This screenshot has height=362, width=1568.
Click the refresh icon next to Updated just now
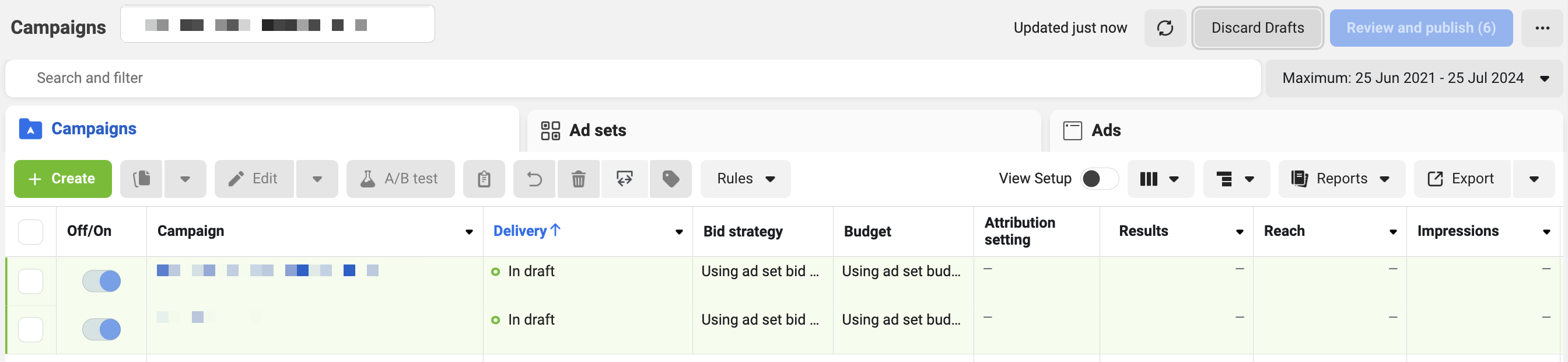1164,28
